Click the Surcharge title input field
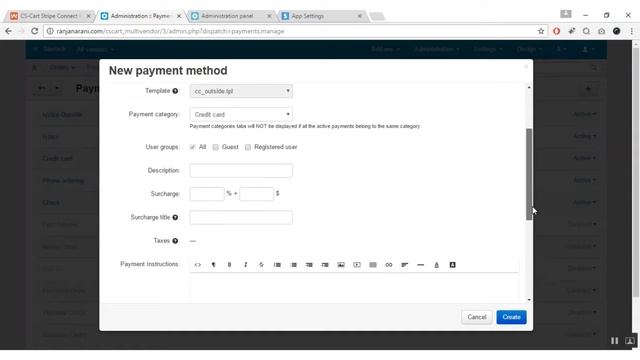This screenshot has height=360, width=640. click(x=241, y=218)
